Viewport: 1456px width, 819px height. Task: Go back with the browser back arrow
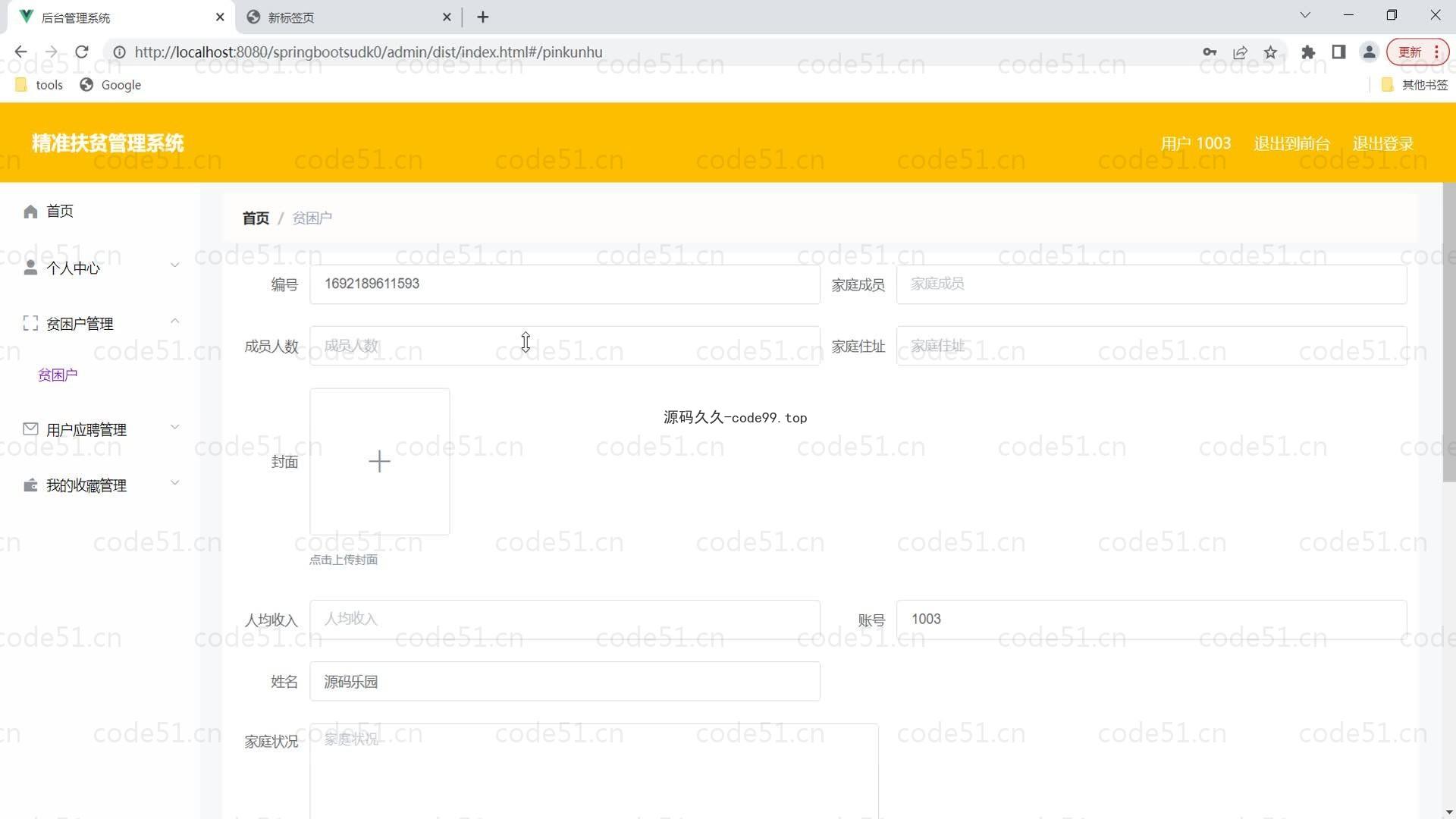pos(20,52)
